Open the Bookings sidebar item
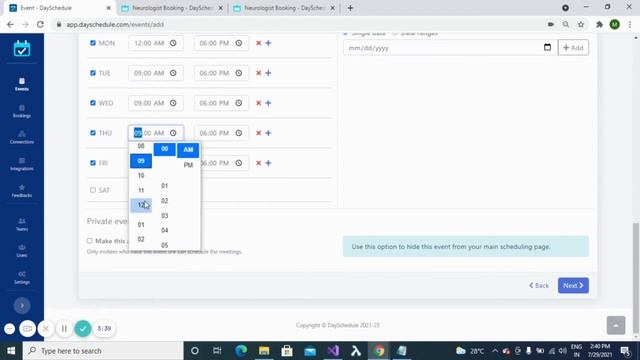The width and height of the screenshot is (640, 360). pos(22,111)
